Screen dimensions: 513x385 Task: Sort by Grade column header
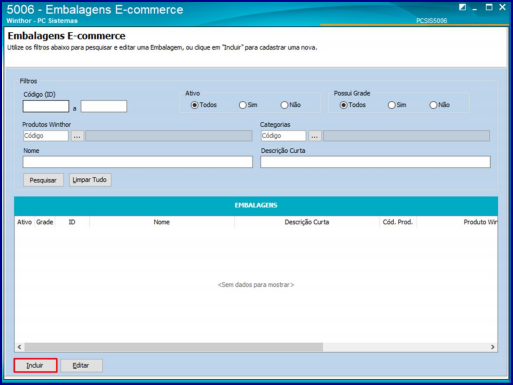coord(45,222)
